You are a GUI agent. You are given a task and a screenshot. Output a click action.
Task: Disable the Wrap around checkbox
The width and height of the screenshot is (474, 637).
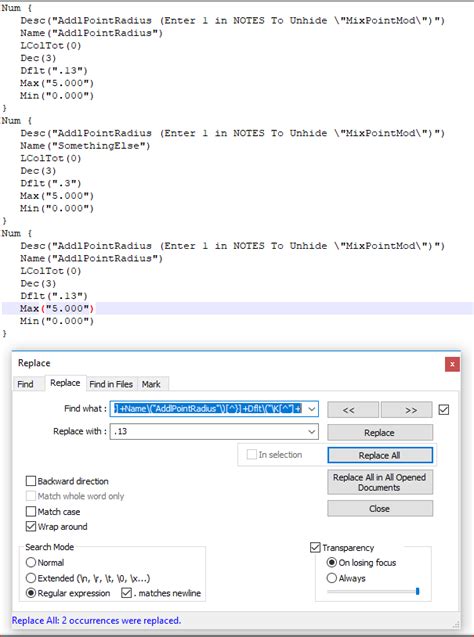(56, 527)
